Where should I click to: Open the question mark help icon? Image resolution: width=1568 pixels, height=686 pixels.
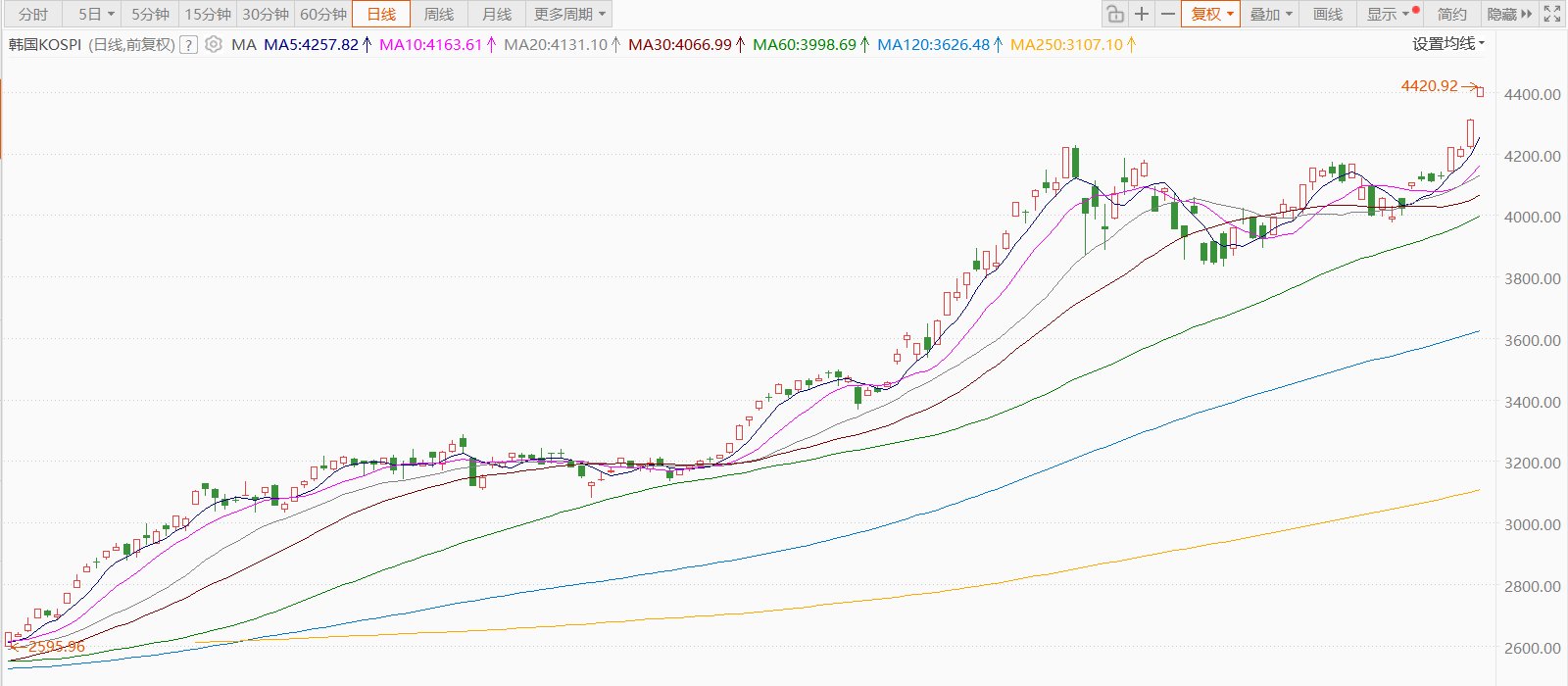click(189, 44)
